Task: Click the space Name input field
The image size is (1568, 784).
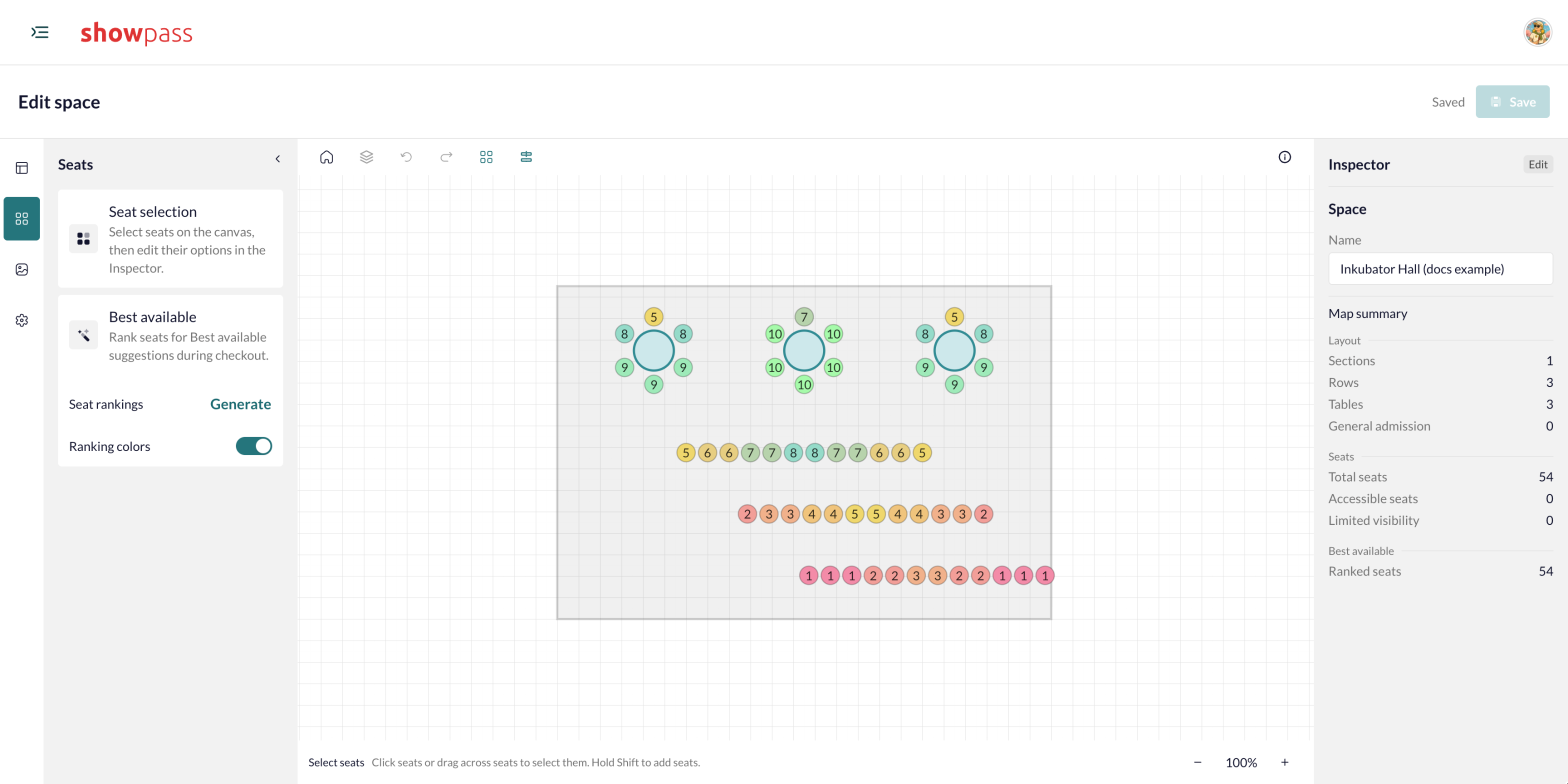Action: tap(1440, 269)
